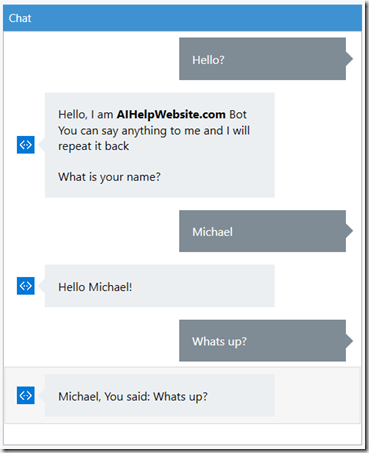Select the Michael user message bubble
369x453 pixels.
262,231
